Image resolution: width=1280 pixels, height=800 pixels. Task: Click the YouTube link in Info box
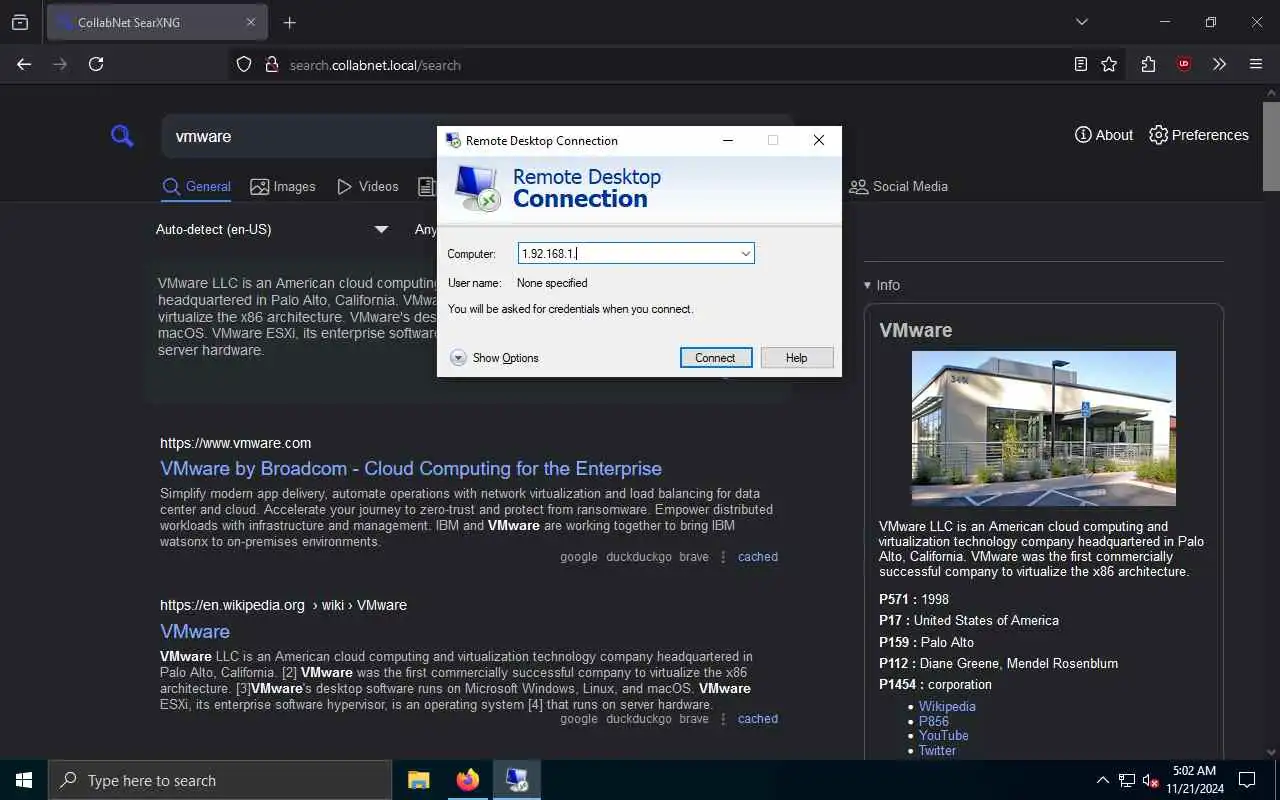[x=944, y=735]
